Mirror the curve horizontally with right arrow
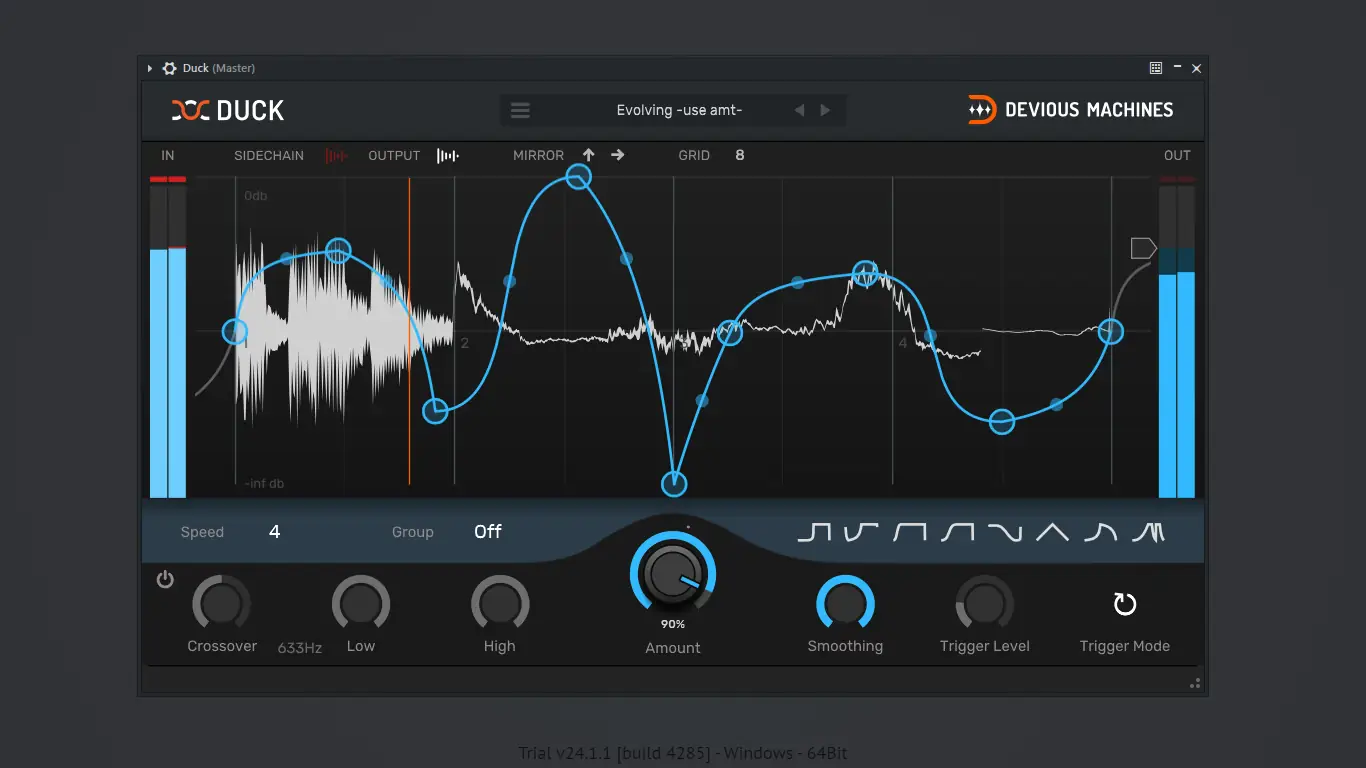 (616, 155)
